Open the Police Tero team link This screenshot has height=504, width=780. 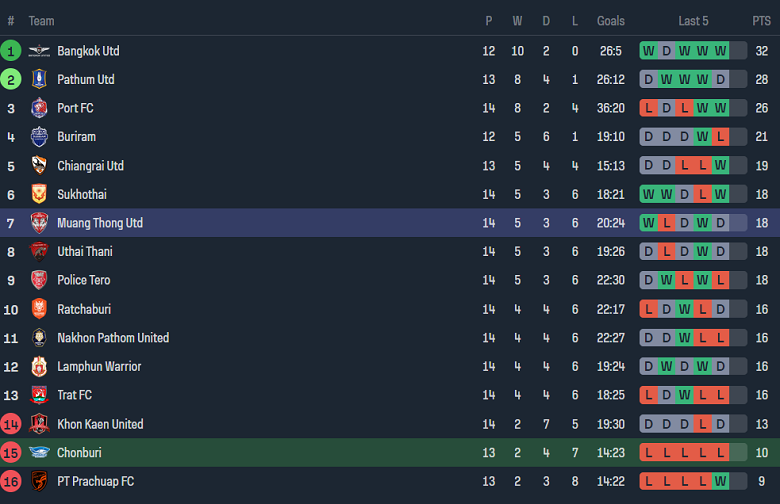tap(84, 280)
